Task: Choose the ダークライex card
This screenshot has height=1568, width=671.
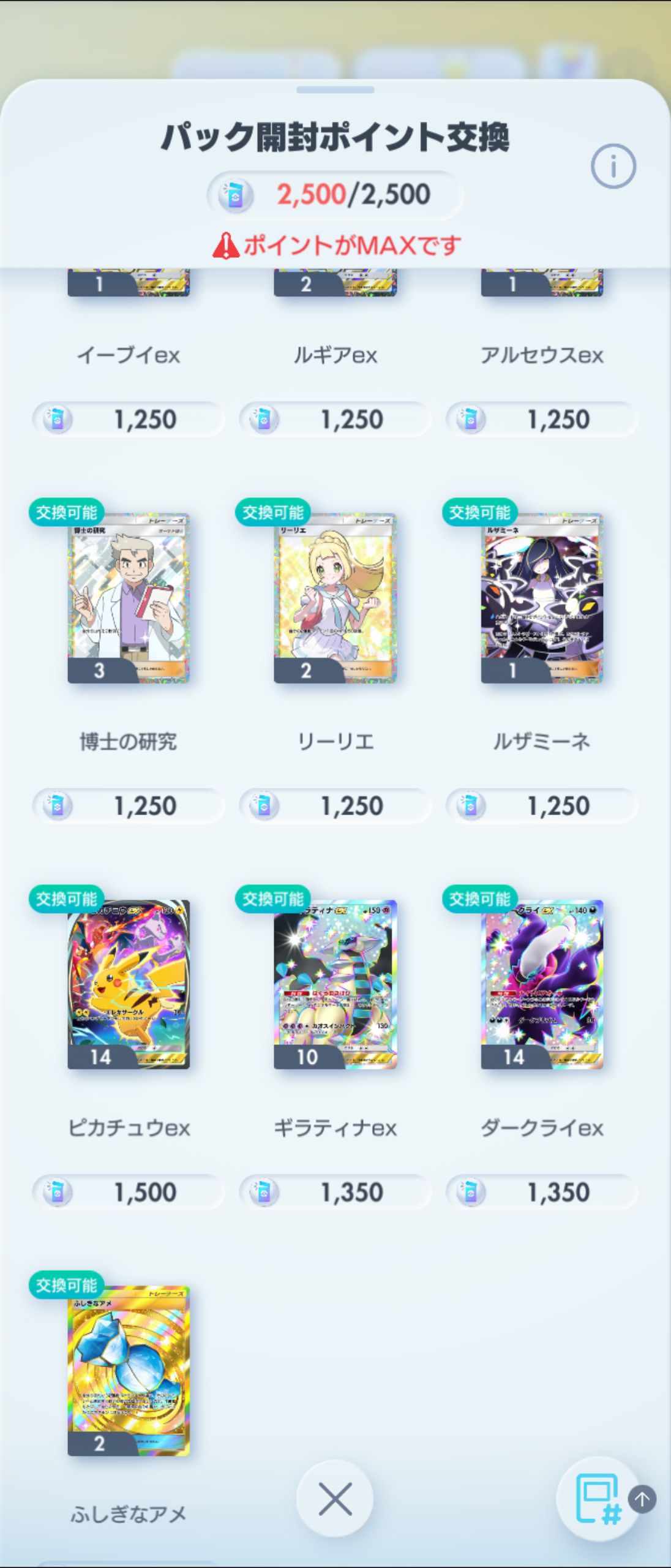Action: pos(542,984)
